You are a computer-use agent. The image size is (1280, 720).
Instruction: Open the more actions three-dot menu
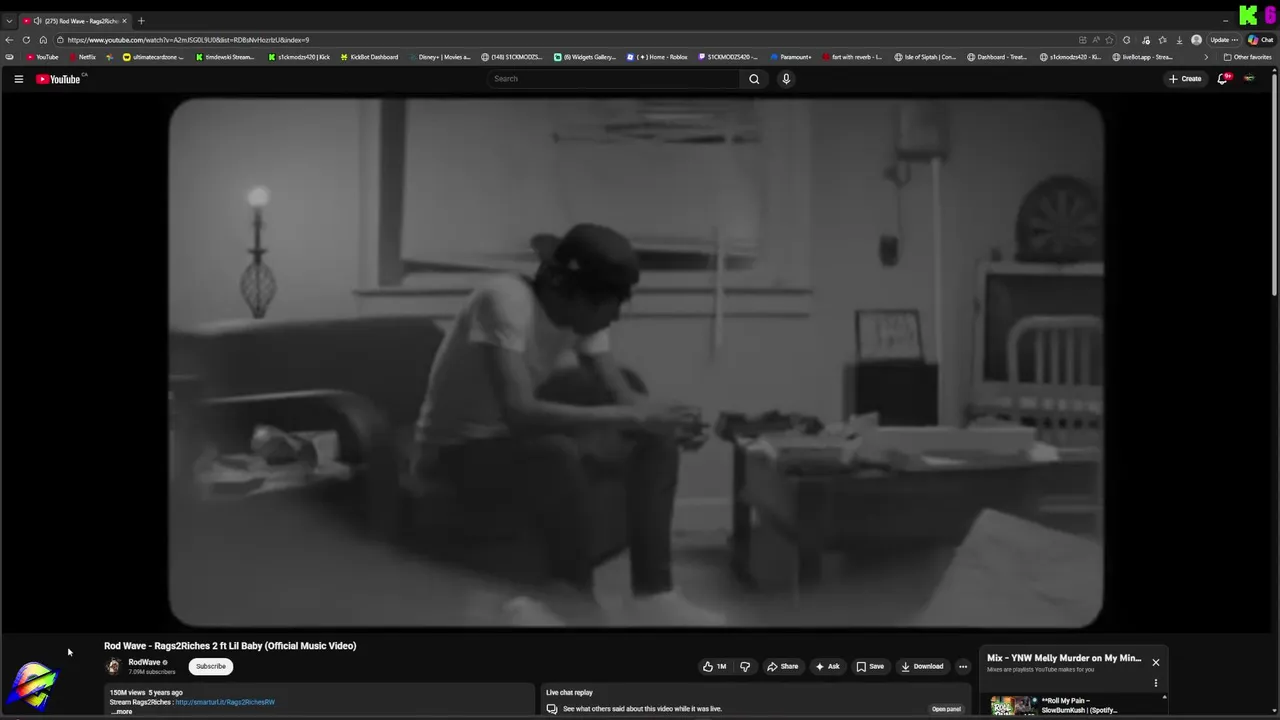click(x=963, y=666)
